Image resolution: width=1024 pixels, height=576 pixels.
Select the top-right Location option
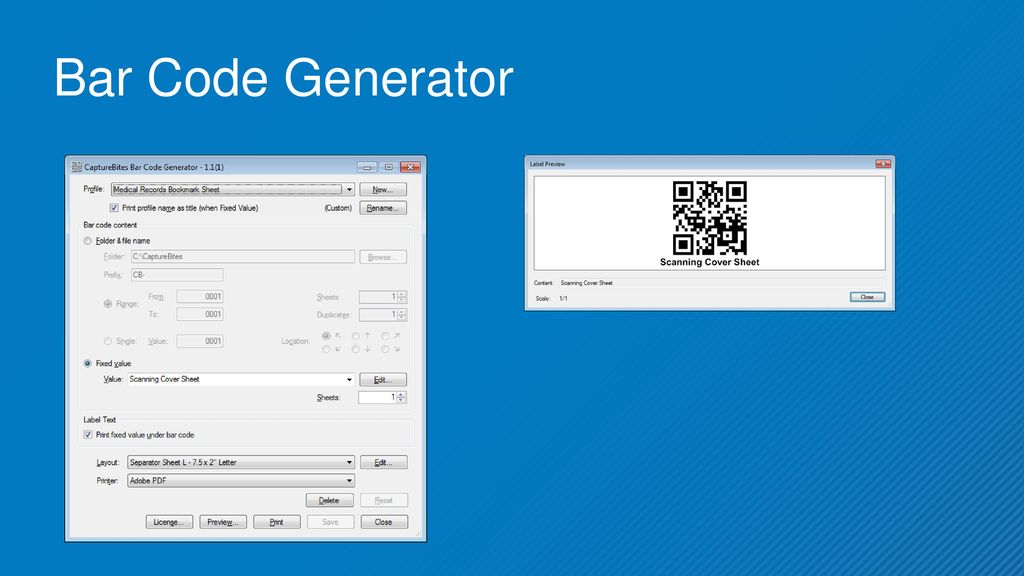tap(385, 336)
